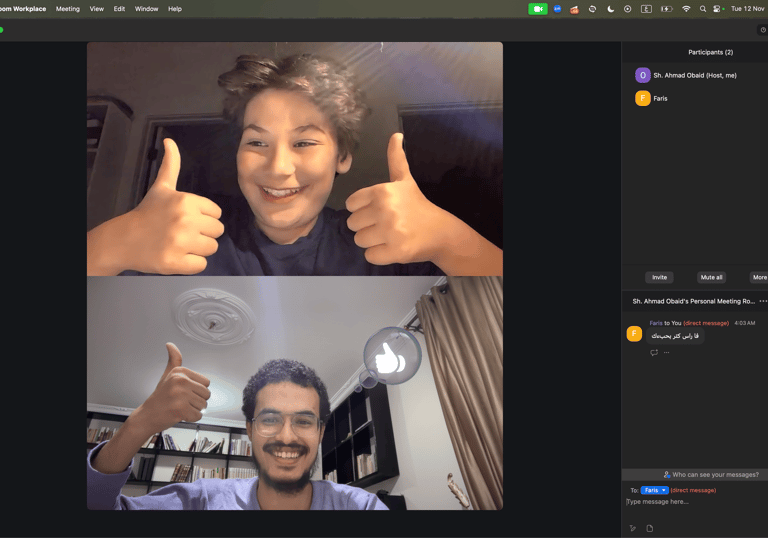Open macOS Control Center
This screenshot has height=538, width=768.
[x=718, y=9]
